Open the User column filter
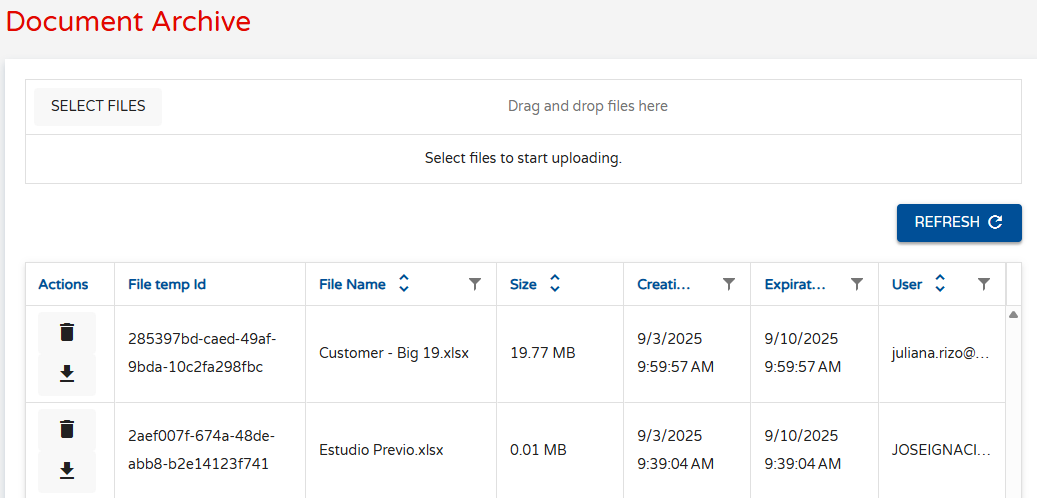This screenshot has width=1037, height=498. click(984, 284)
